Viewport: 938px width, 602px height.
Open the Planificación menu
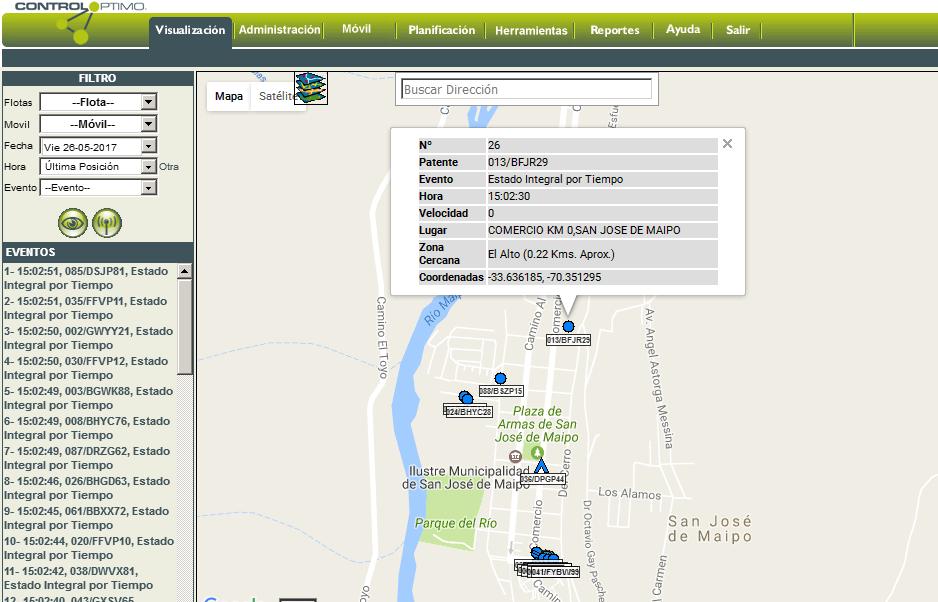point(441,30)
